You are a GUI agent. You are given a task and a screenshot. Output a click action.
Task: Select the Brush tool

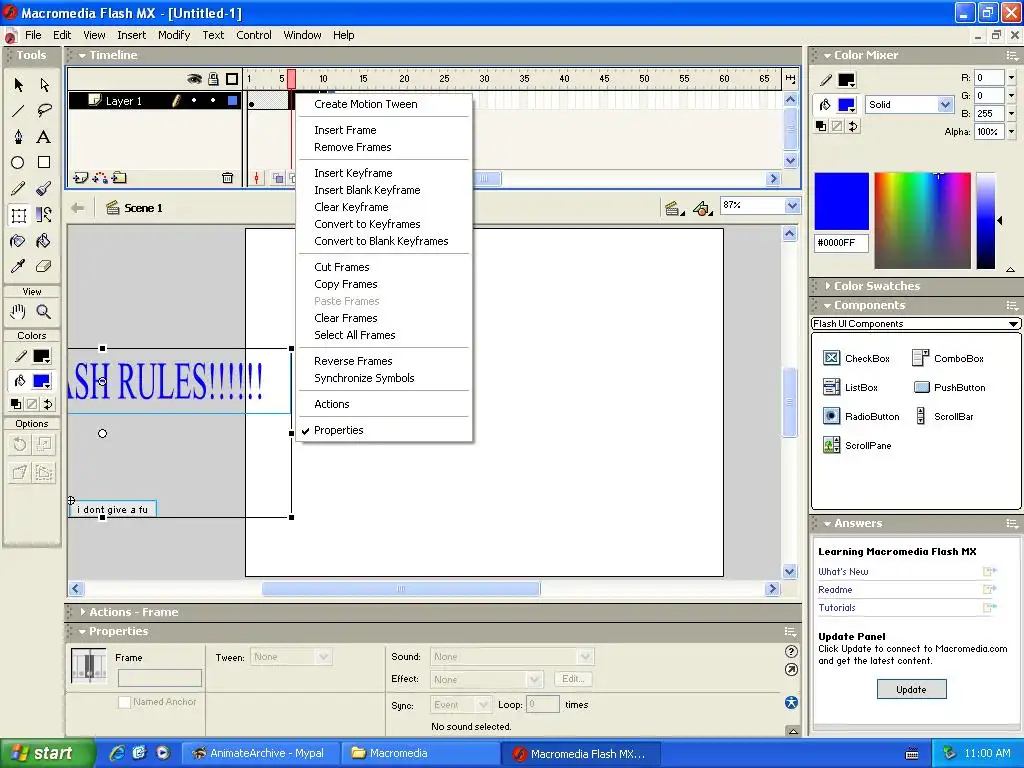tap(44, 189)
